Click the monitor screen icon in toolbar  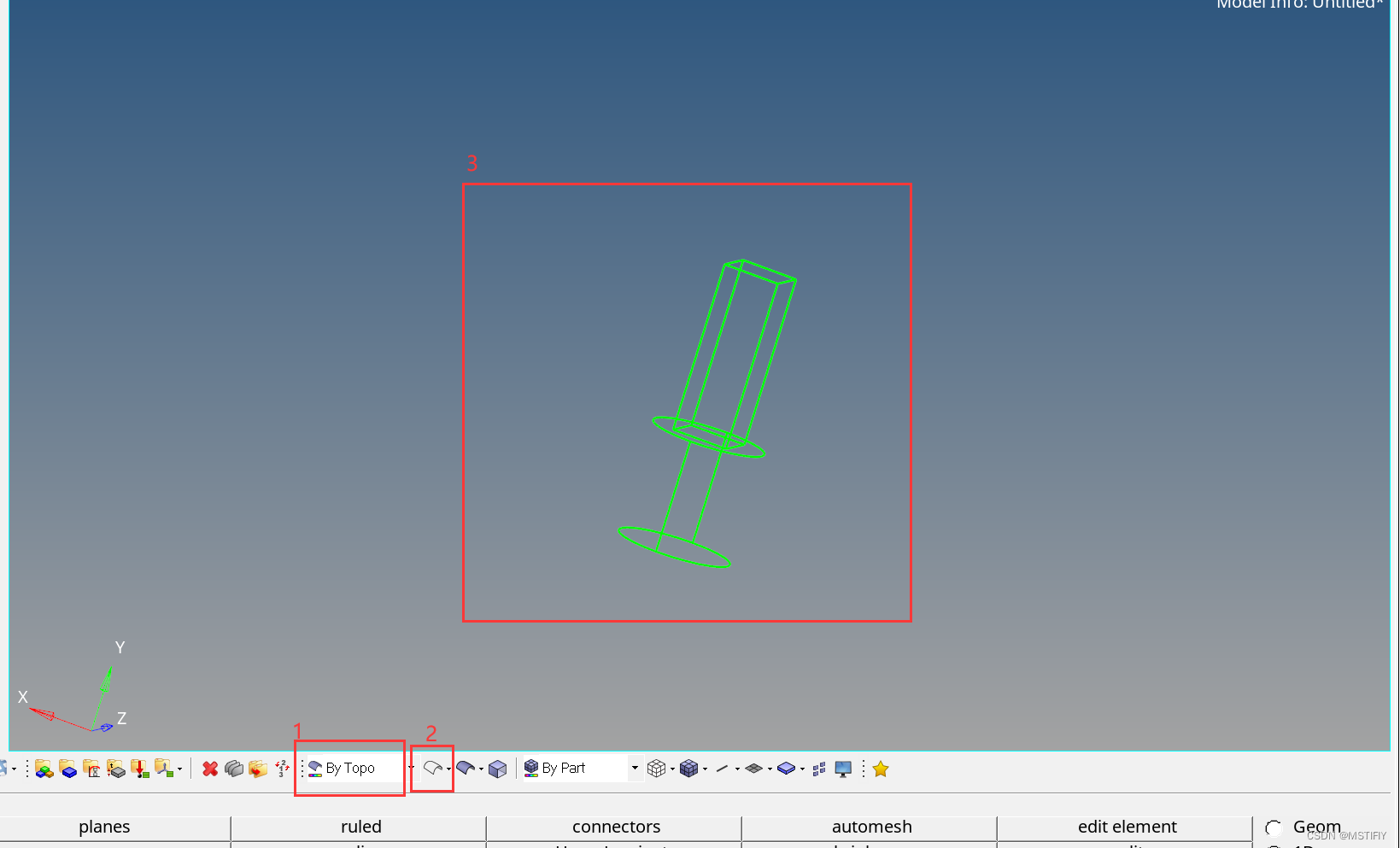(x=843, y=769)
